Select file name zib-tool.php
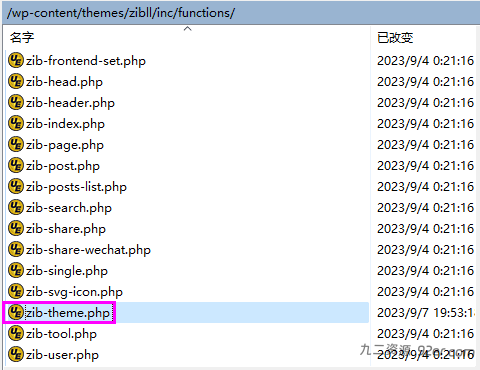 61,334
